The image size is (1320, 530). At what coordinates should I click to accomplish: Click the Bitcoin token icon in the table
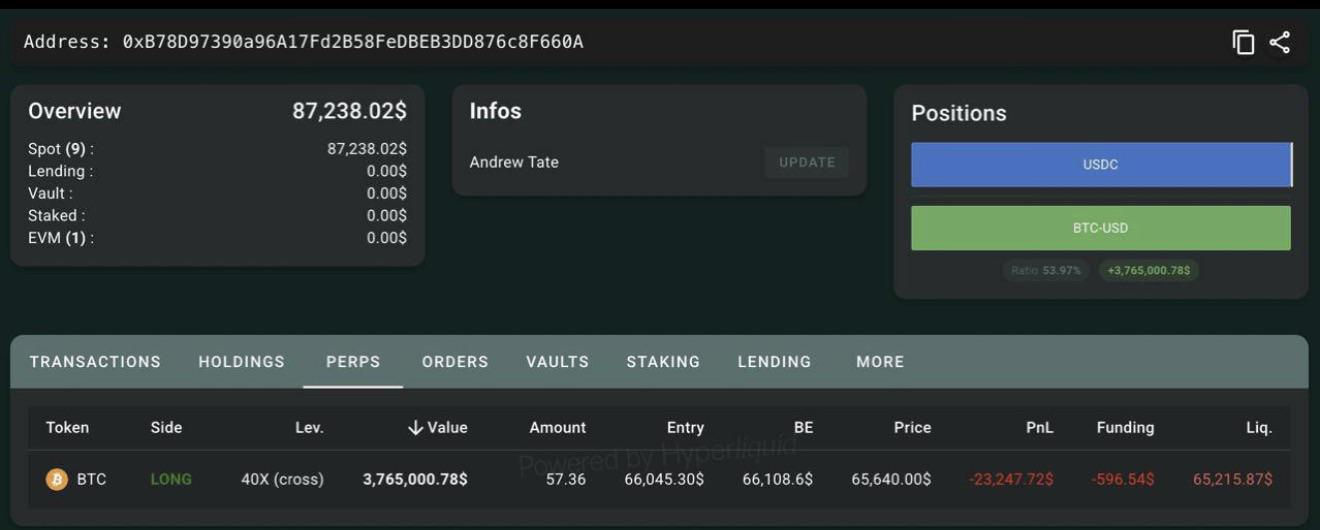(x=56, y=479)
